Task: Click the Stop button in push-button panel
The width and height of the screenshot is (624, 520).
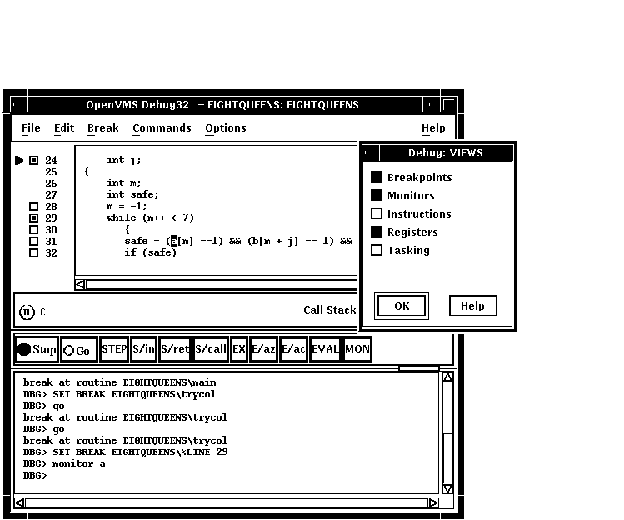Action: [x=36, y=351]
